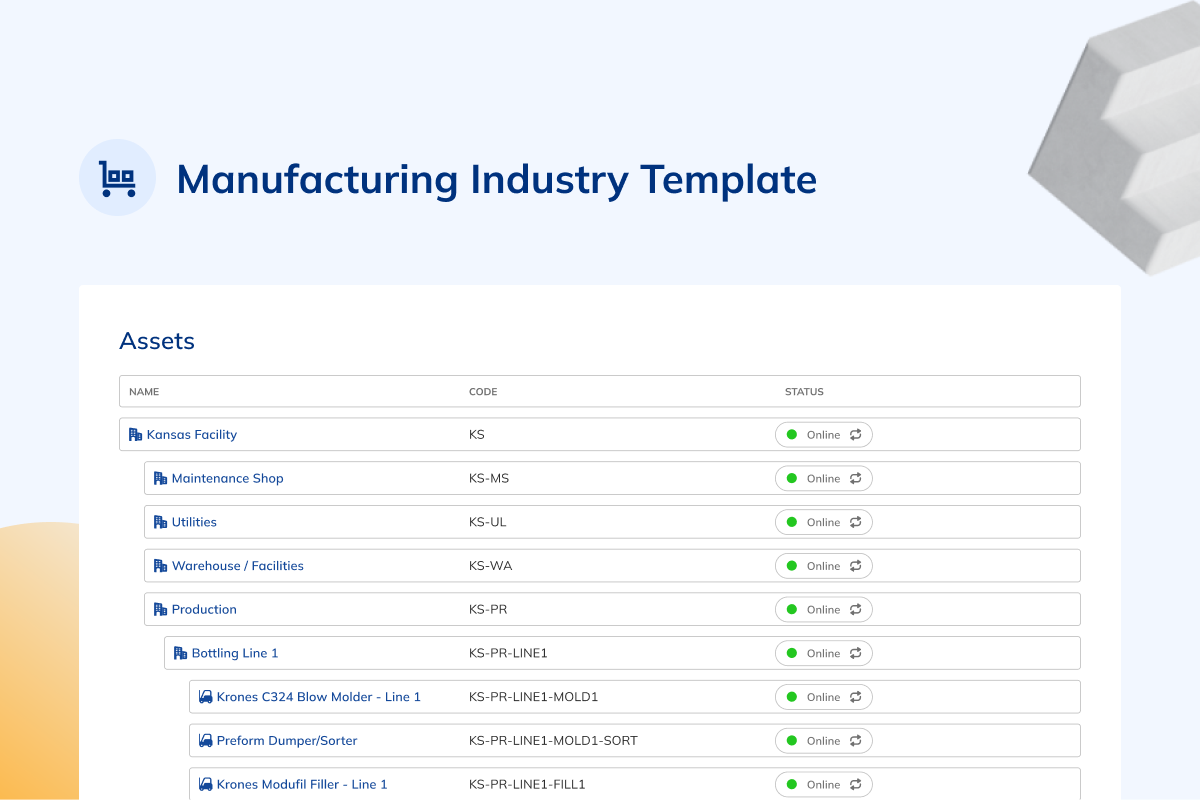Click the cart icon beside the Manufacturing Industry Template title
This screenshot has width=1200, height=800.
click(x=117, y=179)
